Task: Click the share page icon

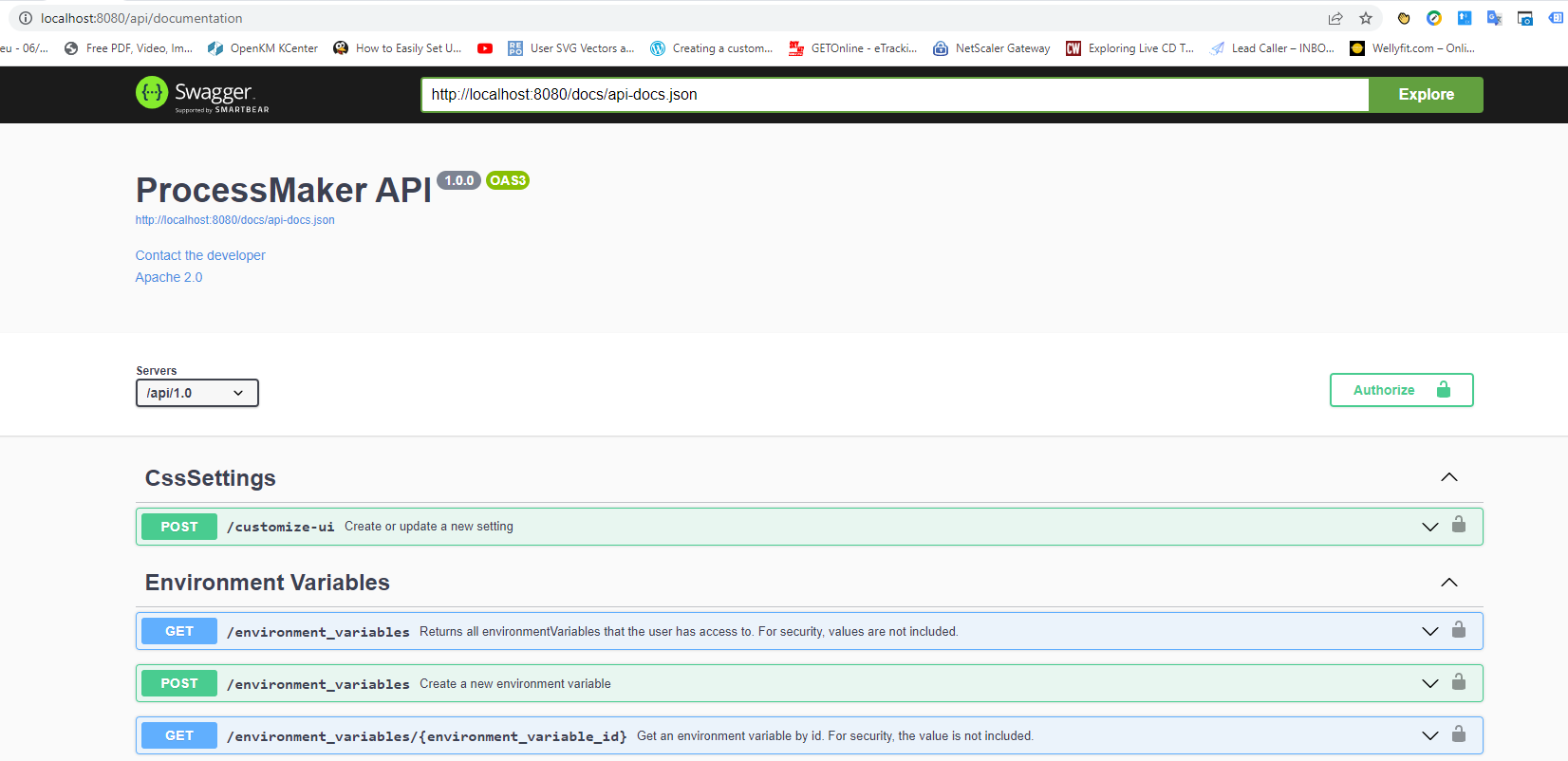Action: [x=1335, y=18]
